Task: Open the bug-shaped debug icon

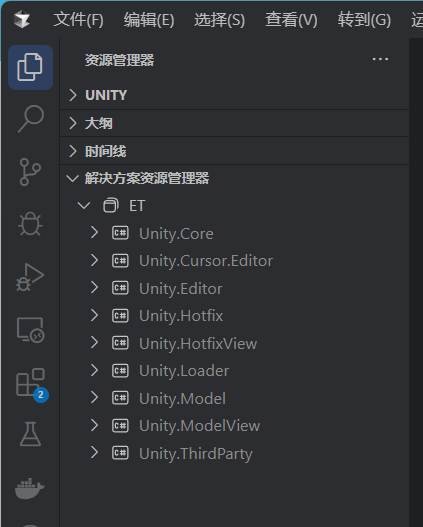Action: point(30,224)
